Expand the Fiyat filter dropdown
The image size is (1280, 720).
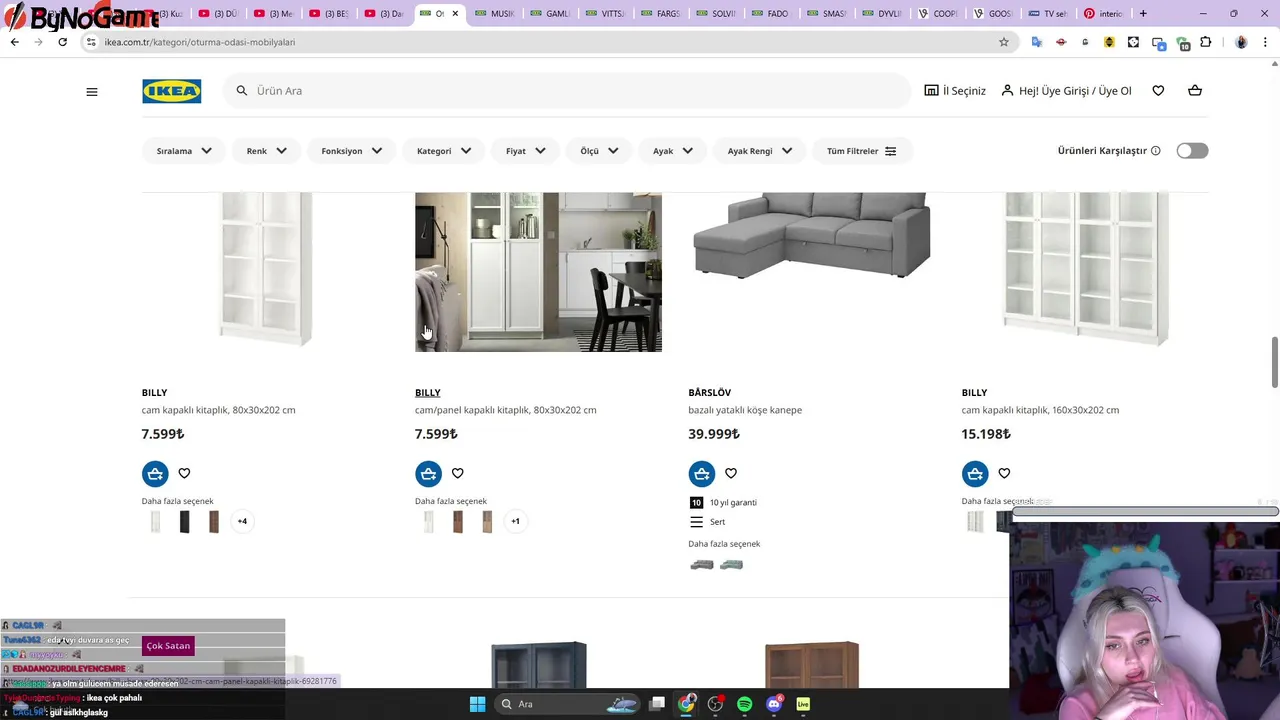tap(525, 151)
